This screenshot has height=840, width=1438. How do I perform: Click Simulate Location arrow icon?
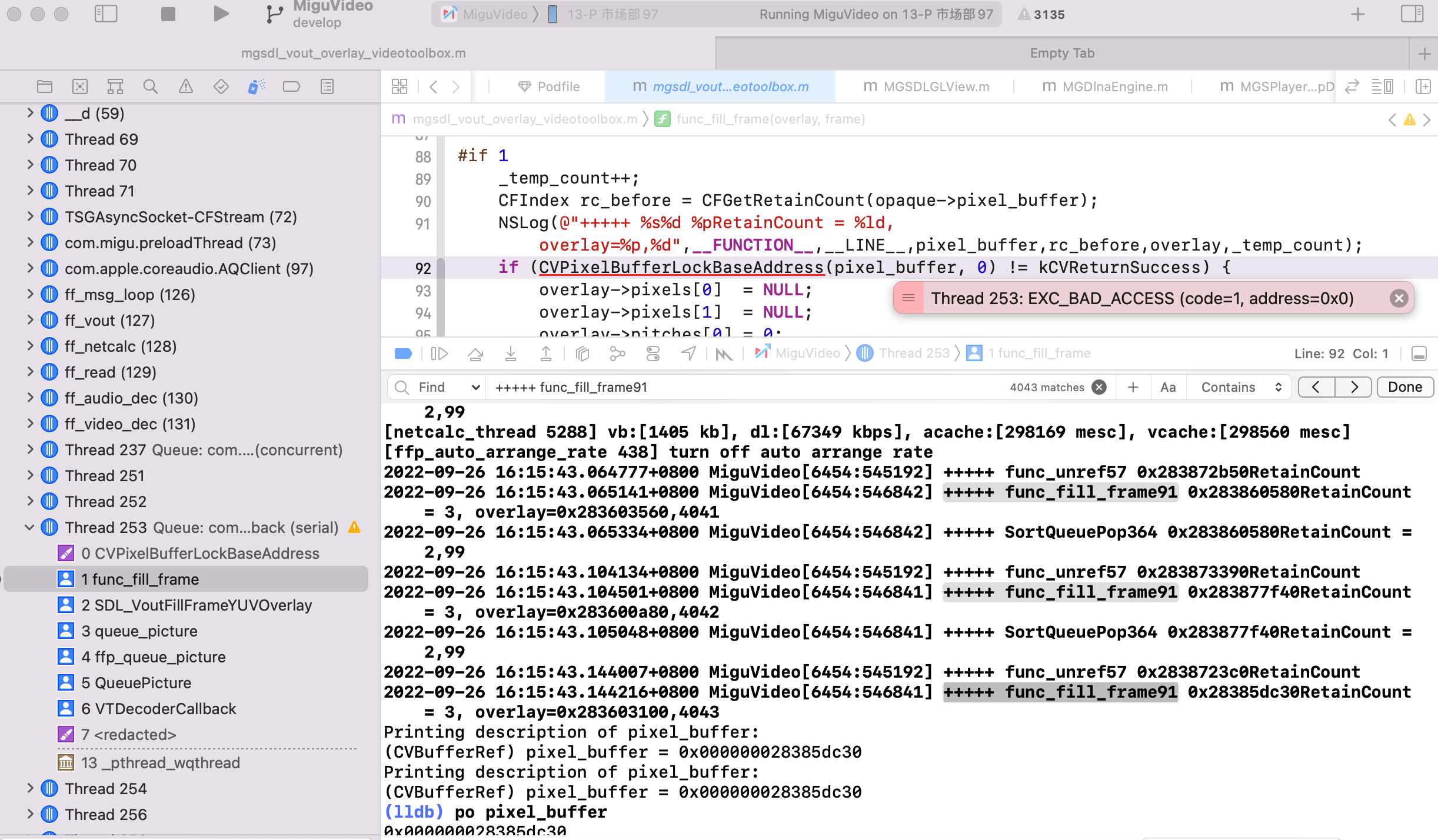click(x=688, y=354)
